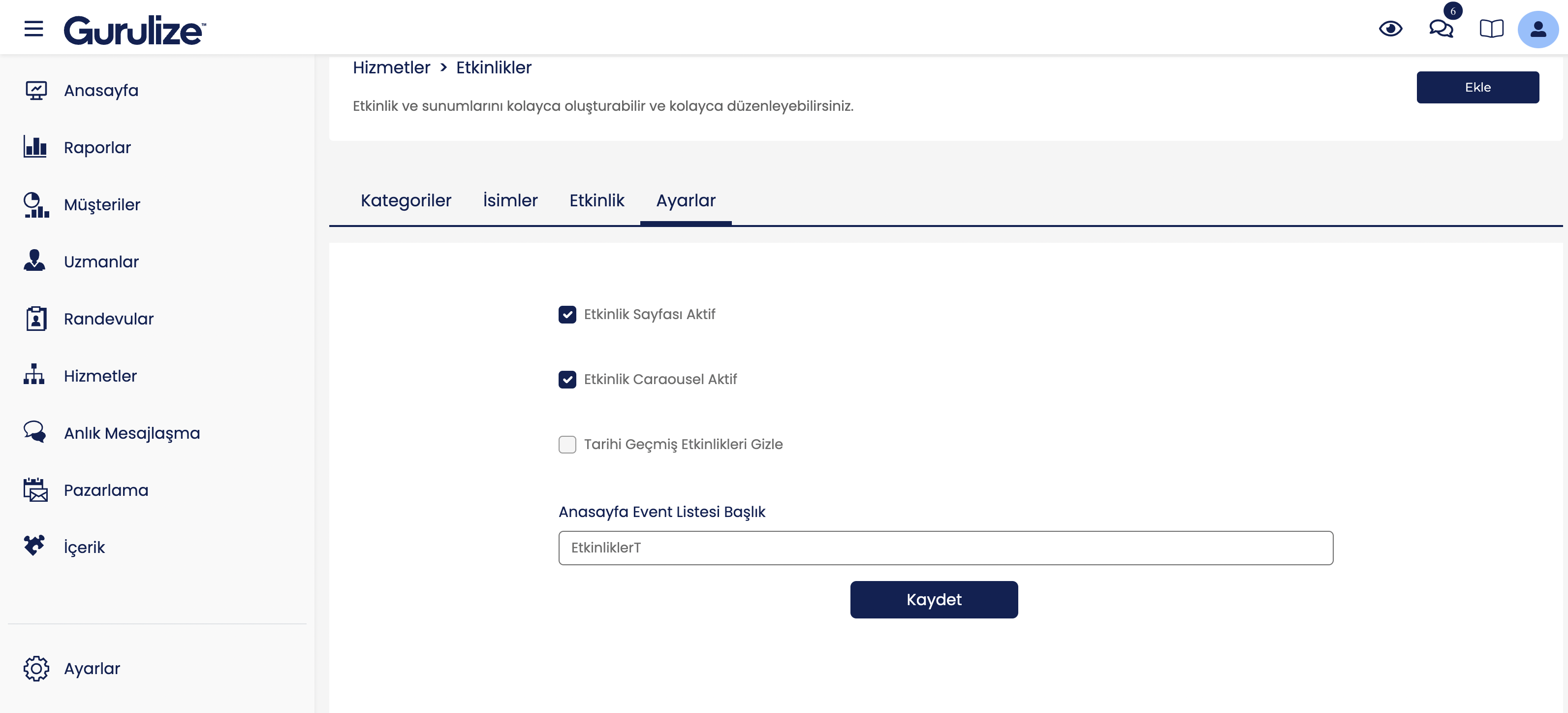Open the chat messages icon
The width and height of the screenshot is (1568, 713).
1441,29
